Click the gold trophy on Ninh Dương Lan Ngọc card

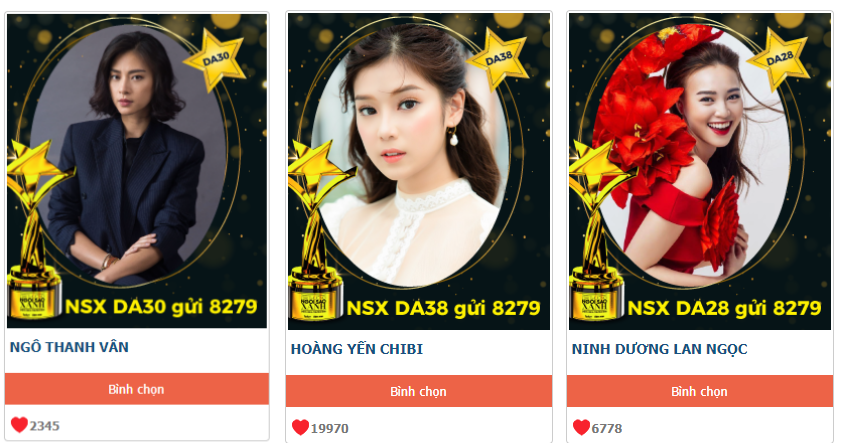(x=598, y=230)
